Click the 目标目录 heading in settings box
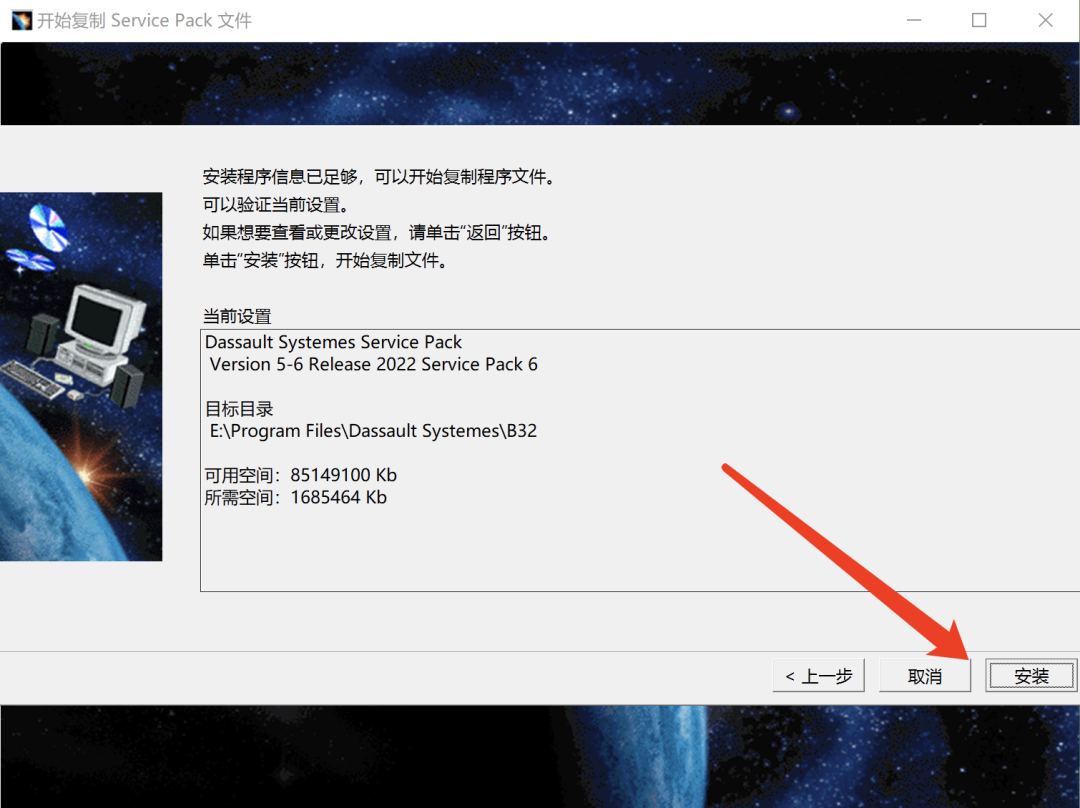This screenshot has height=808, width=1080. tap(239, 409)
